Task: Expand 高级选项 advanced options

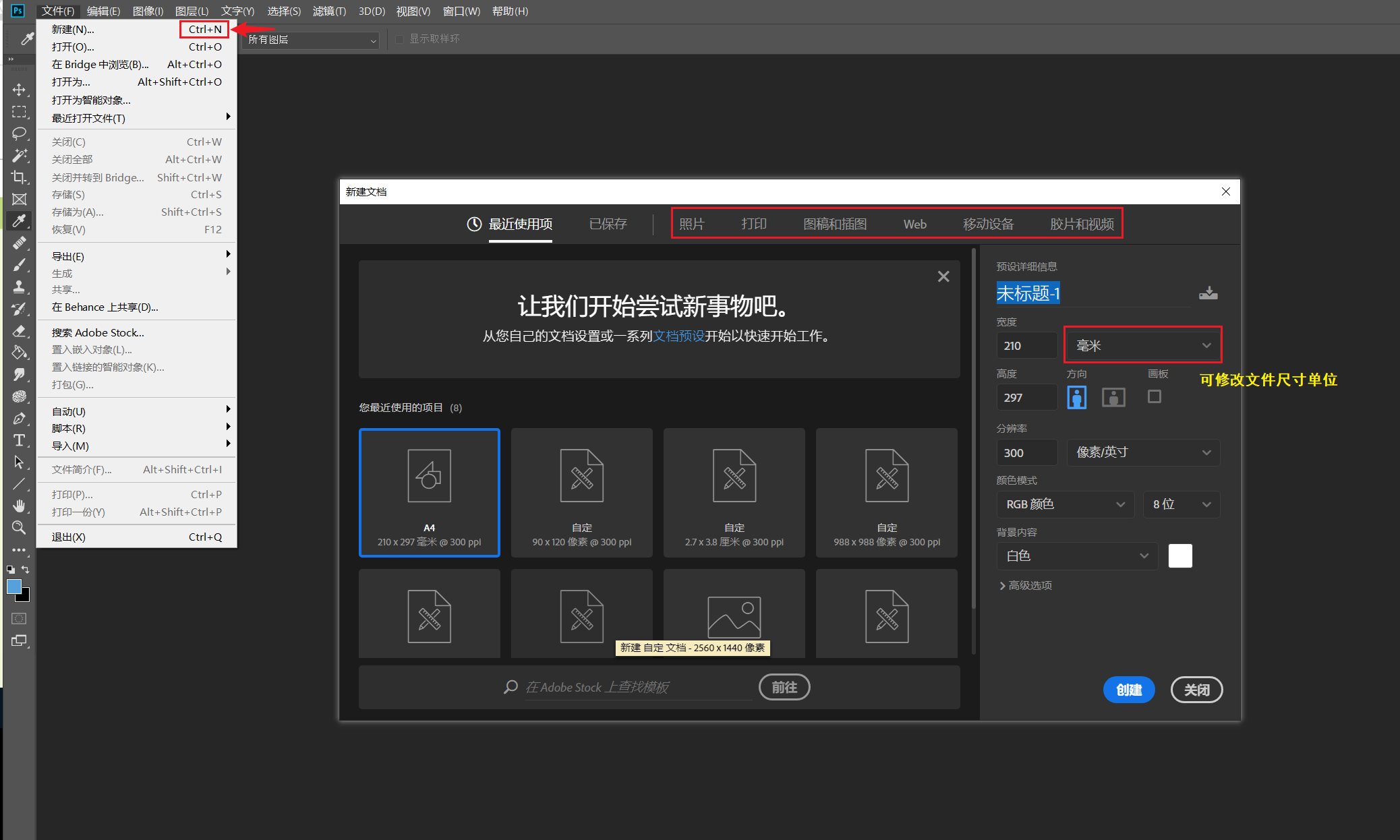Action: click(x=1025, y=585)
